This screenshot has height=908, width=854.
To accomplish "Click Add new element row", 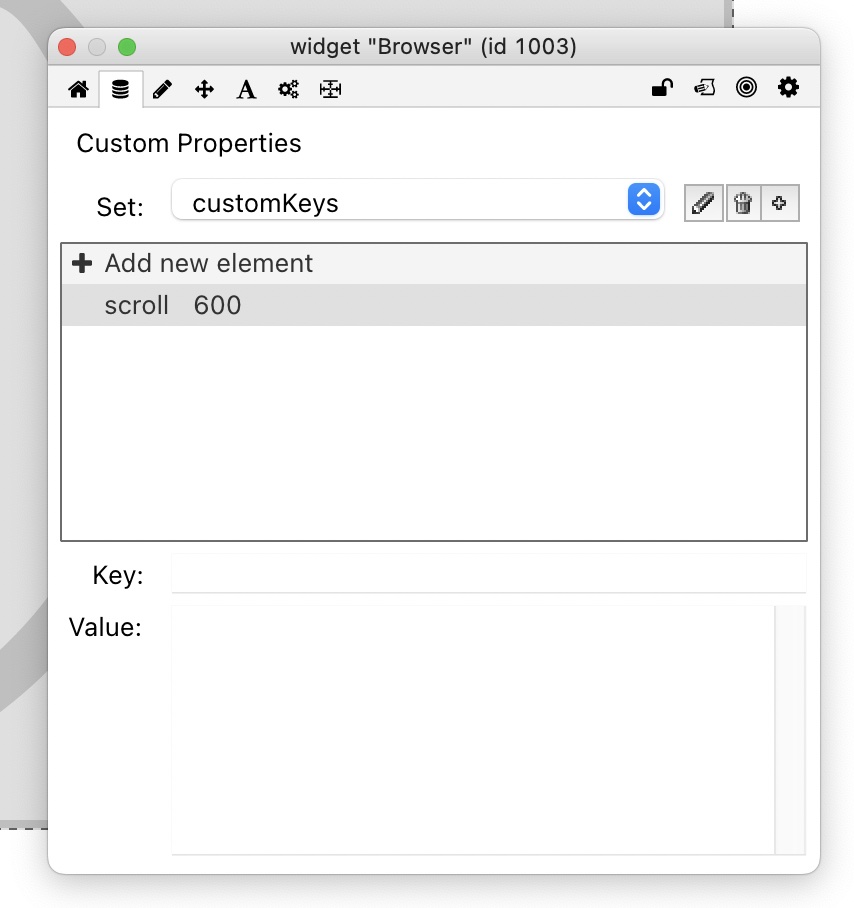I will [434, 263].
